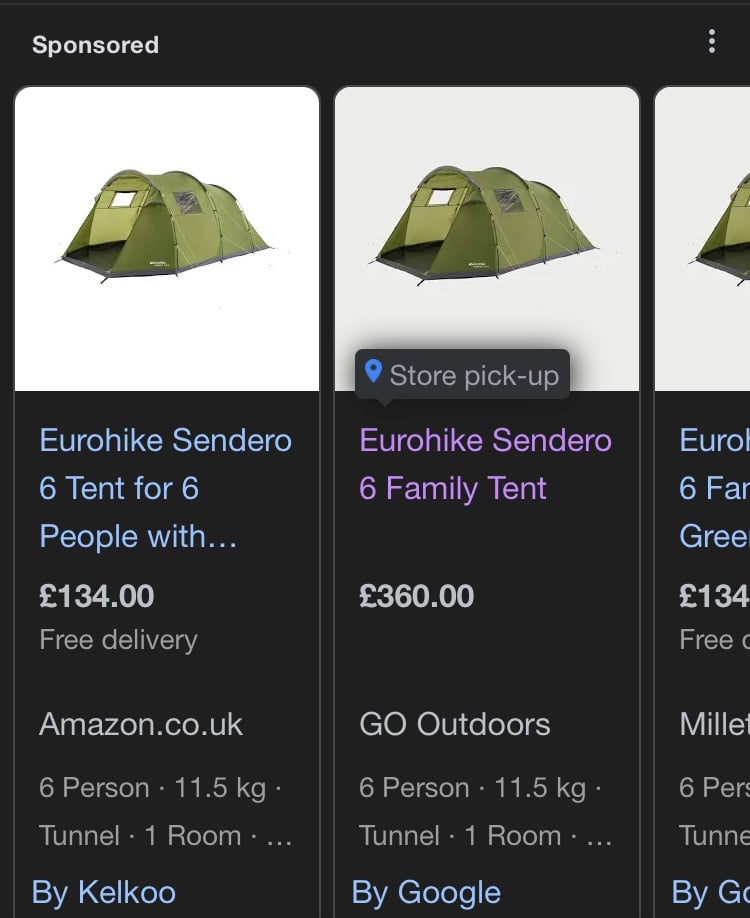This screenshot has width=750, height=918.
Task: Click the blue location pin icon
Action: [373, 372]
